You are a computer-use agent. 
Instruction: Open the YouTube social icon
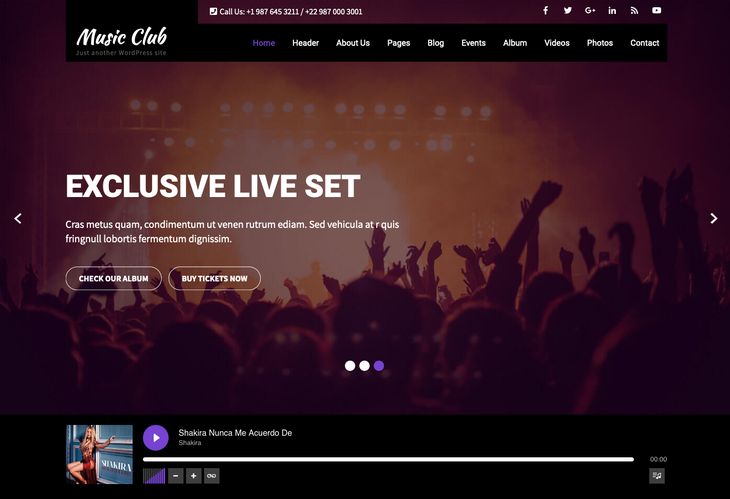click(656, 10)
